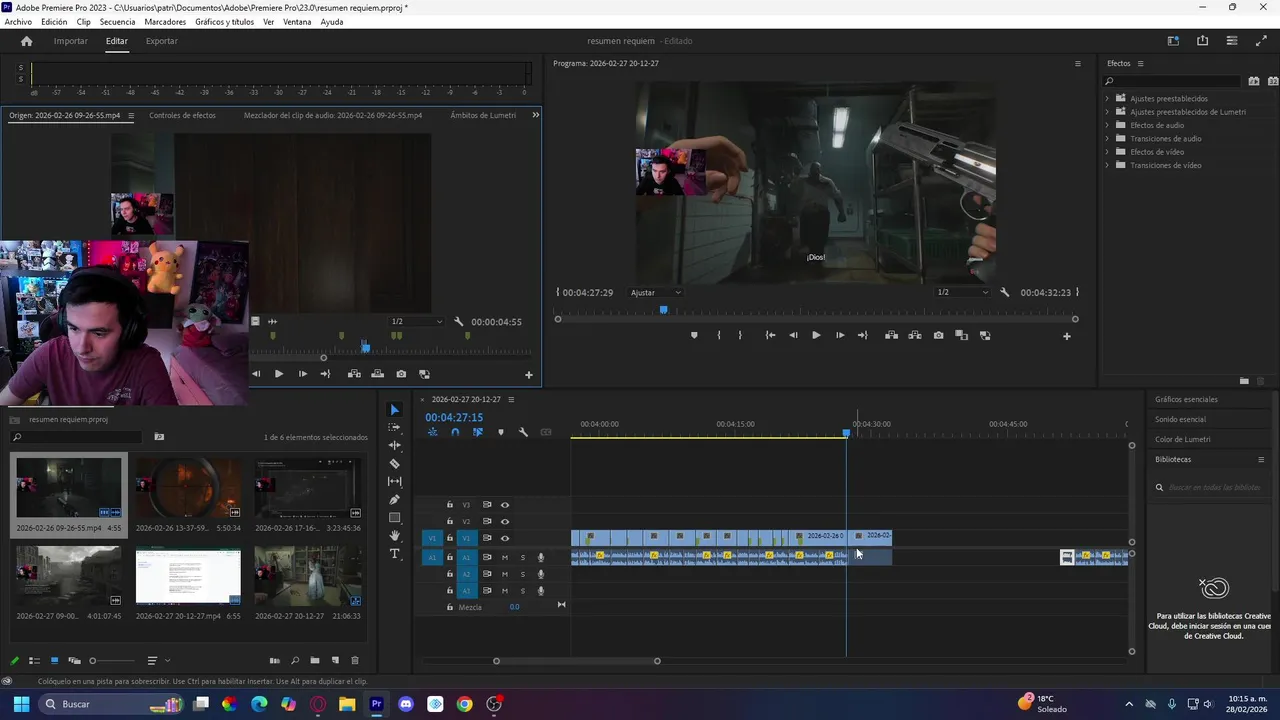Select the Hand tool
This screenshot has height=720, width=1280.
(394, 536)
